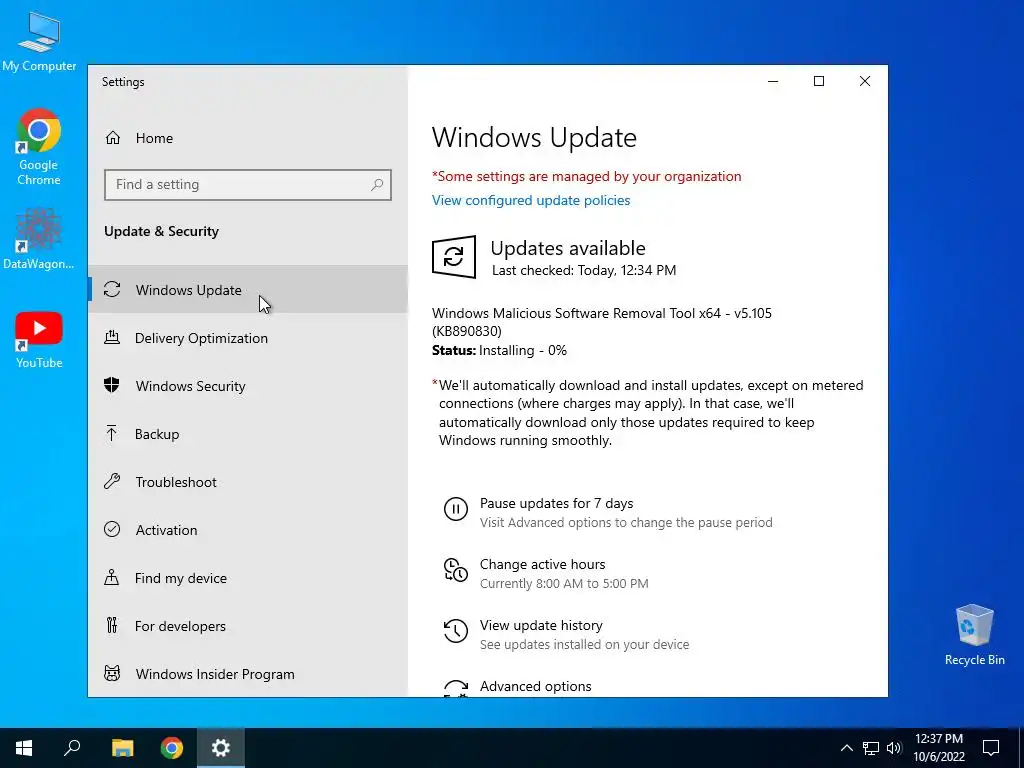Focus the Find a setting search box
1024x768 pixels.
[248, 185]
